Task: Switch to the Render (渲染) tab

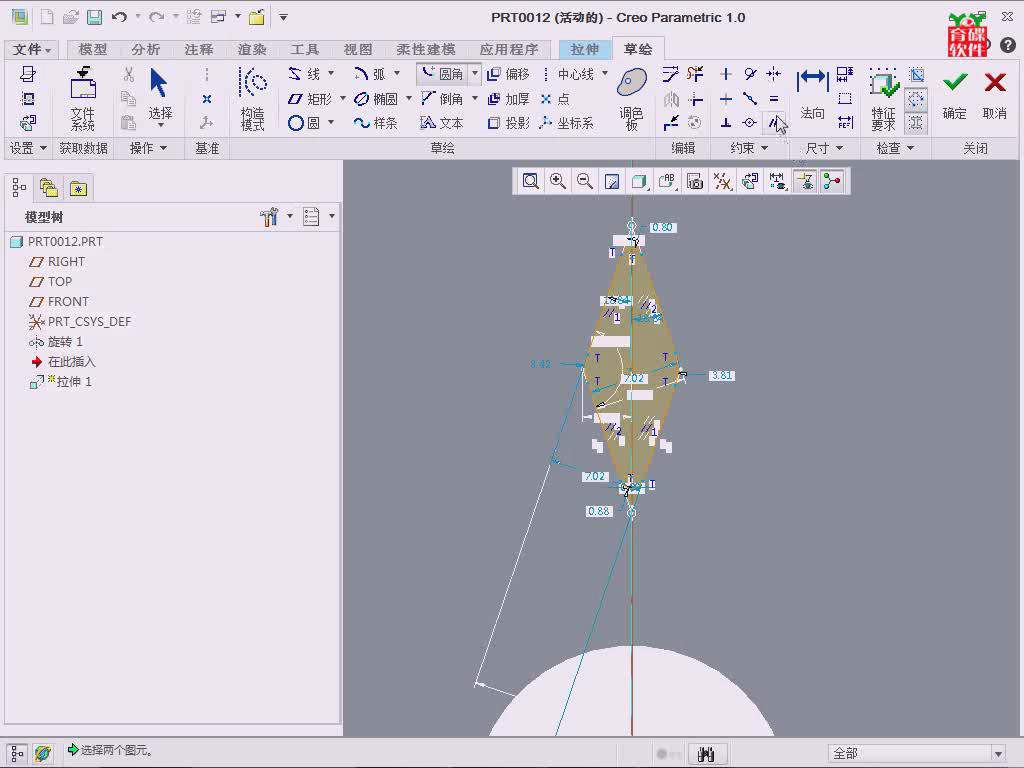Action: (x=251, y=50)
